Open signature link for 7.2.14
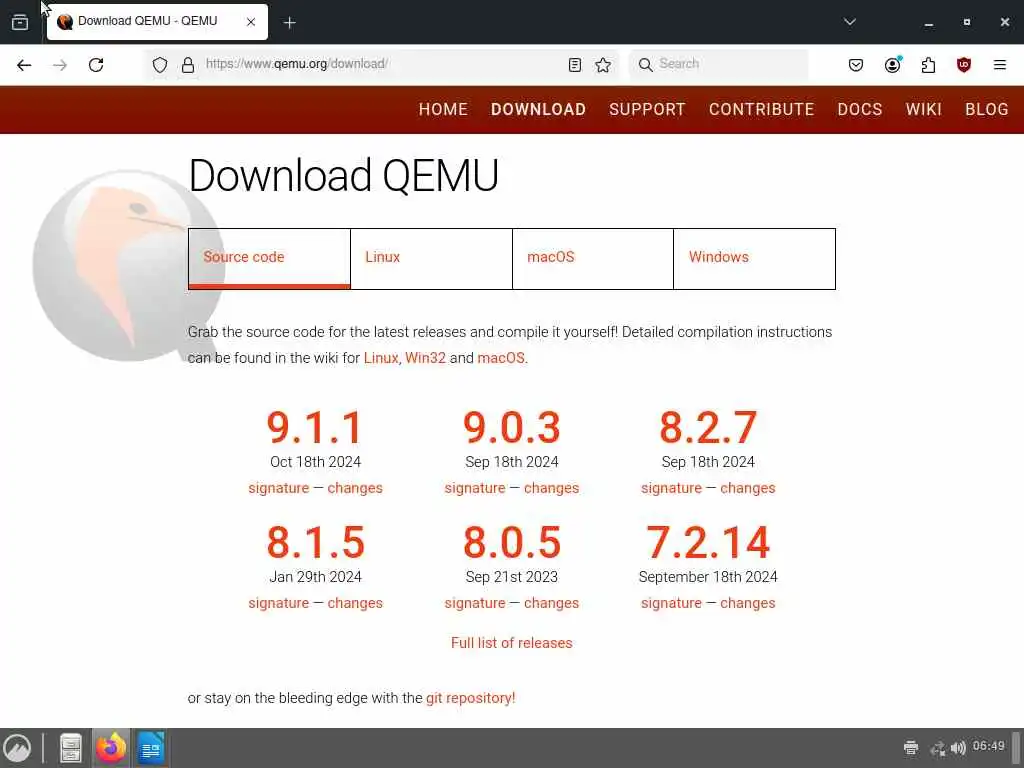Image resolution: width=1024 pixels, height=768 pixels. coord(671,603)
